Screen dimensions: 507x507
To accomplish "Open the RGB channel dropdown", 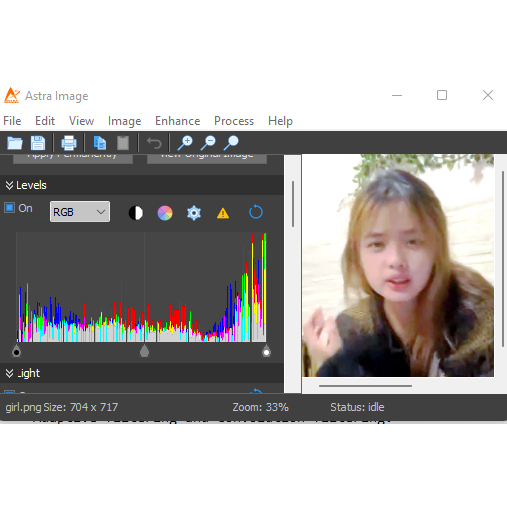I will click(80, 212).
